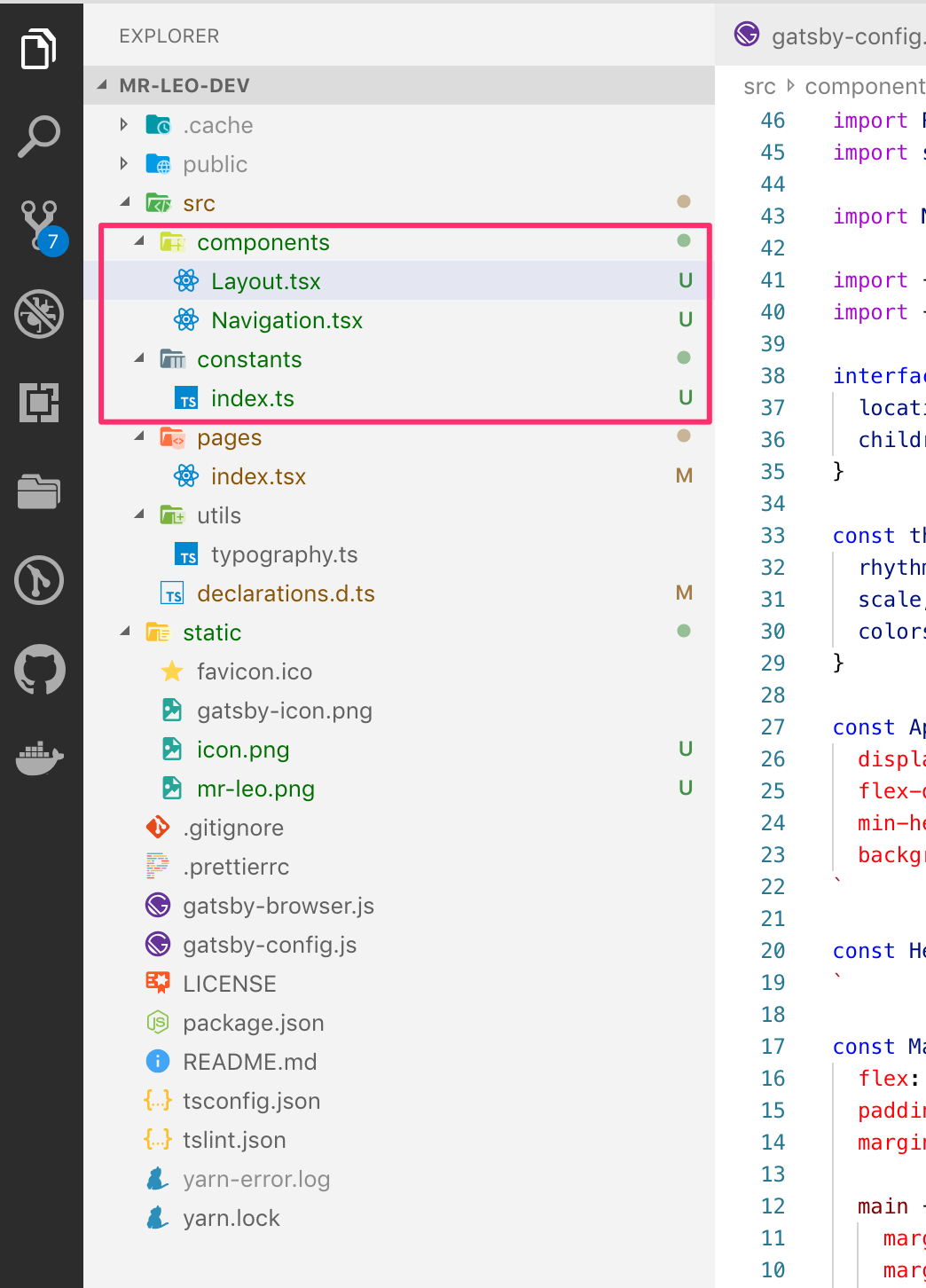The height and width of the screenshot is (1288, 926).
Task: Click the star icon beside favicon.ico
Action: pos(172,671)
